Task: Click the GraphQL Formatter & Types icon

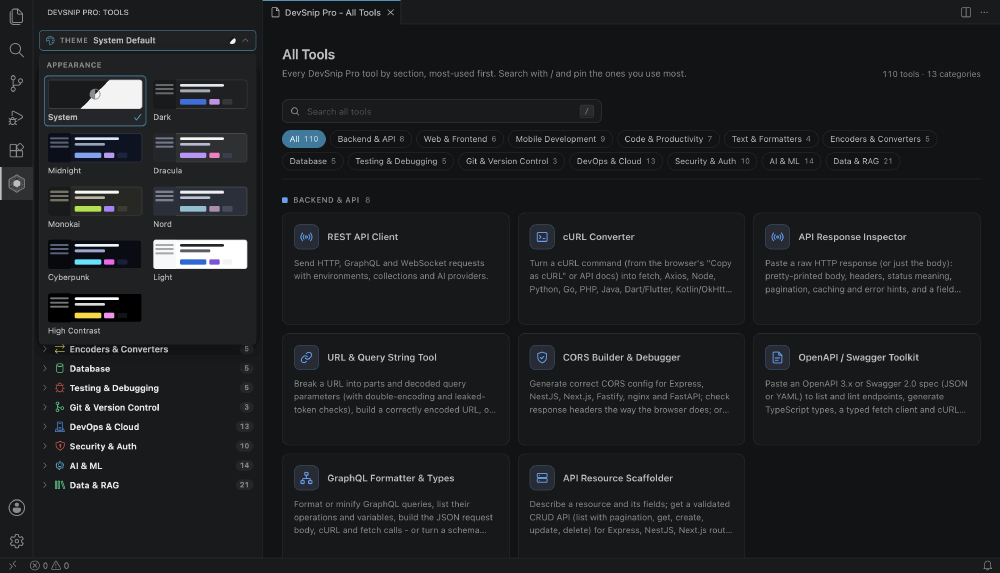Action: click(x=306, y=478)
